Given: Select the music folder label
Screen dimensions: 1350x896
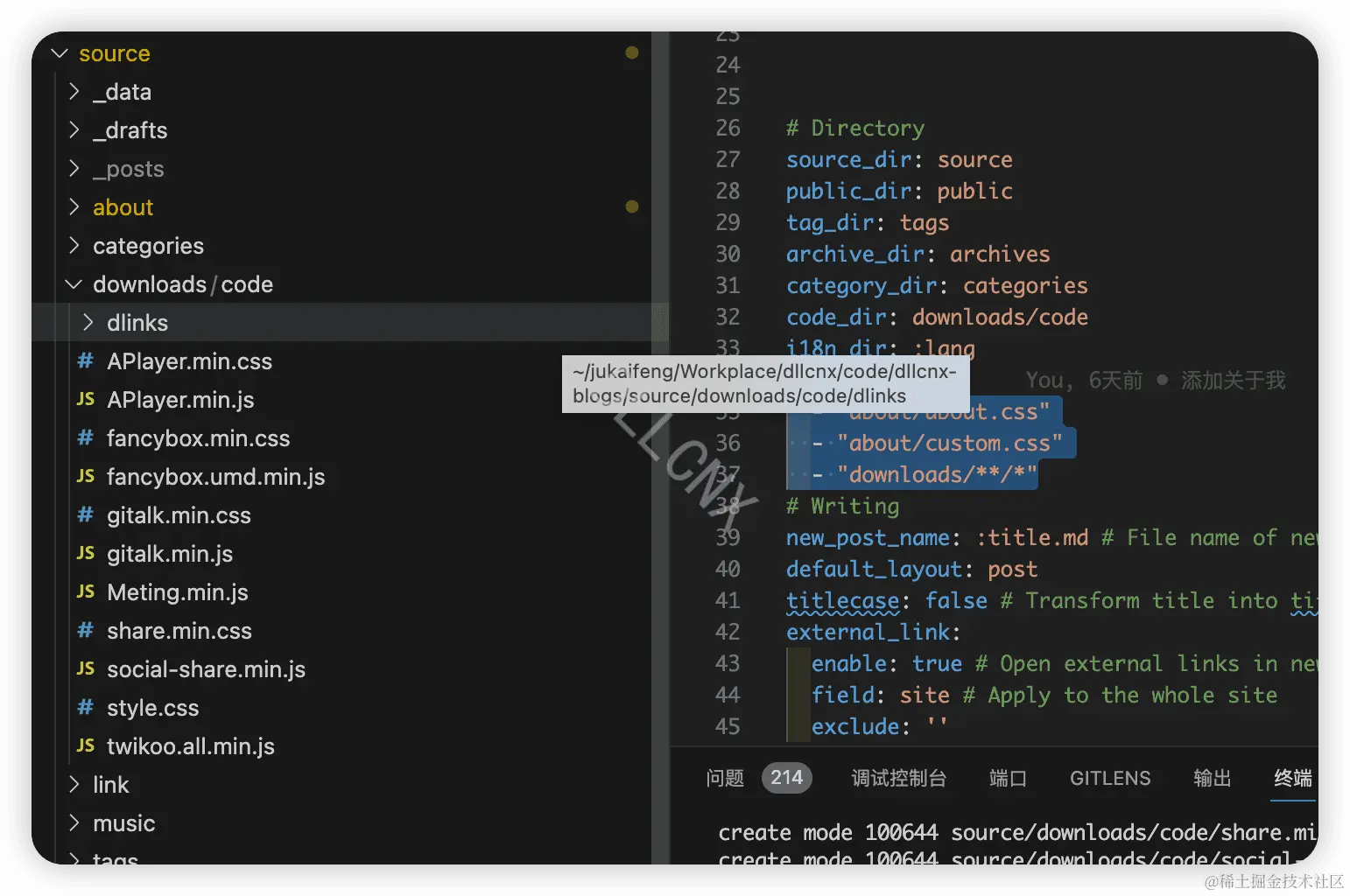Looking at the screenshot, I should click(123, 823).
